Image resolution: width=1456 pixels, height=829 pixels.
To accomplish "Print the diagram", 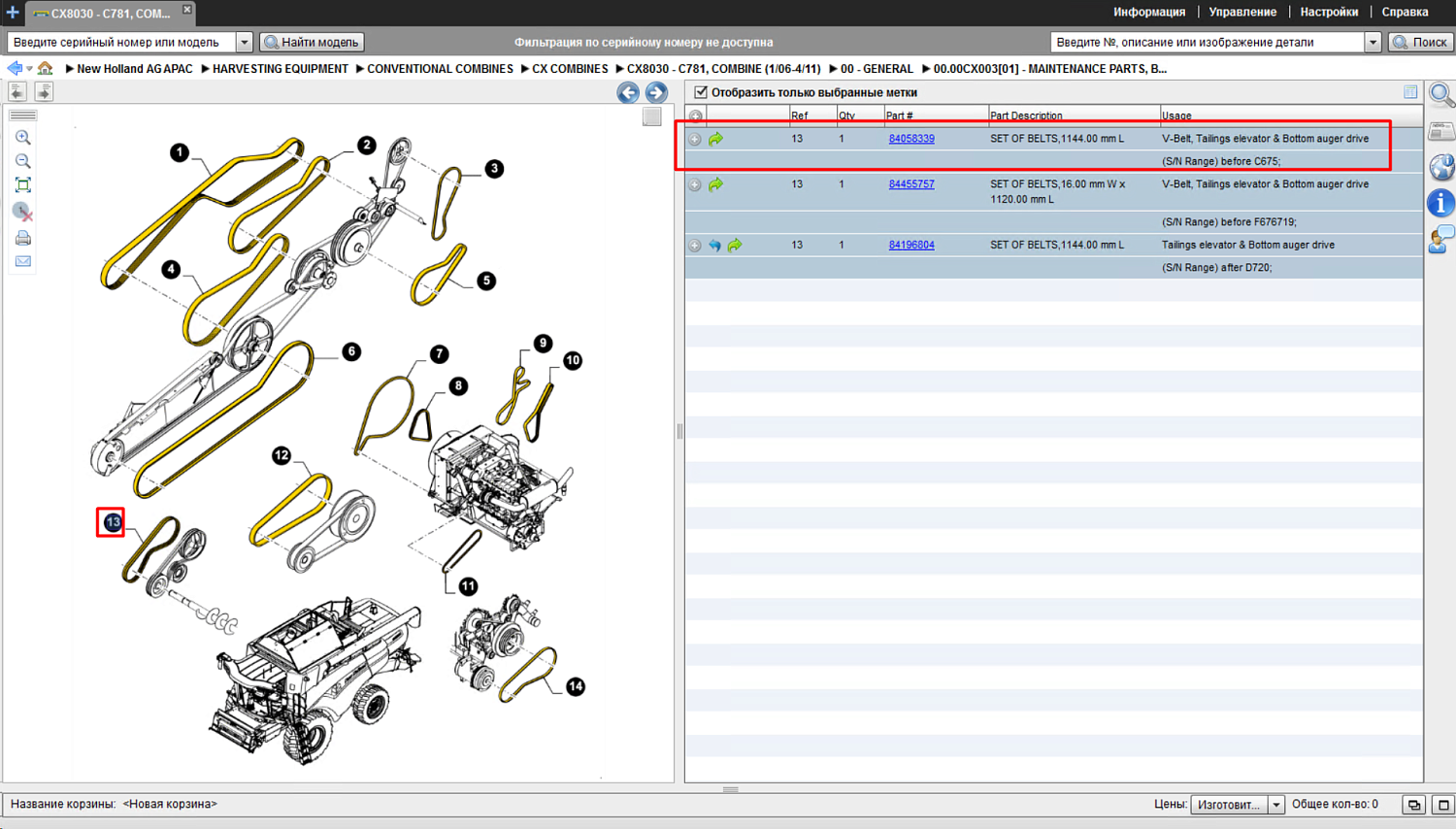I will [23, 238].
